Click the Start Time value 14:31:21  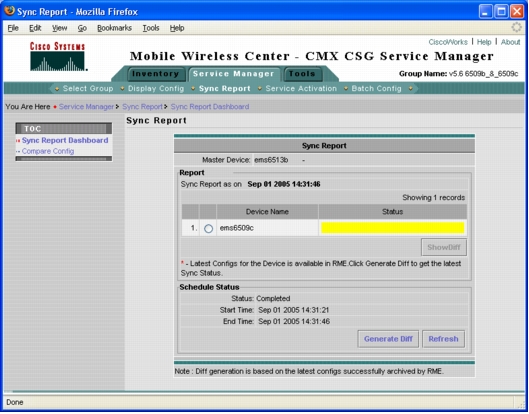click(x=294, y=310)
